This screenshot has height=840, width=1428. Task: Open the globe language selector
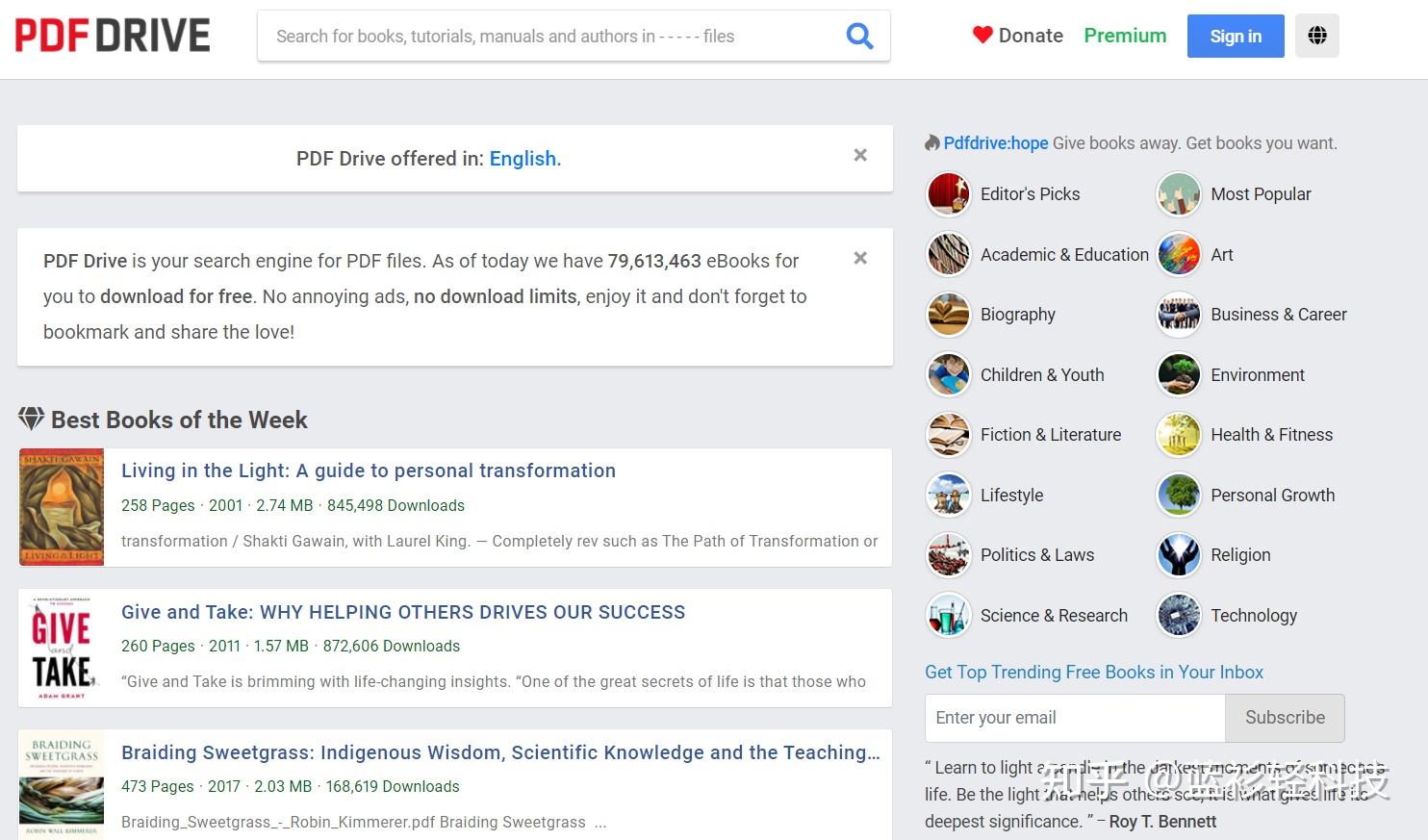click(1317, 36)
